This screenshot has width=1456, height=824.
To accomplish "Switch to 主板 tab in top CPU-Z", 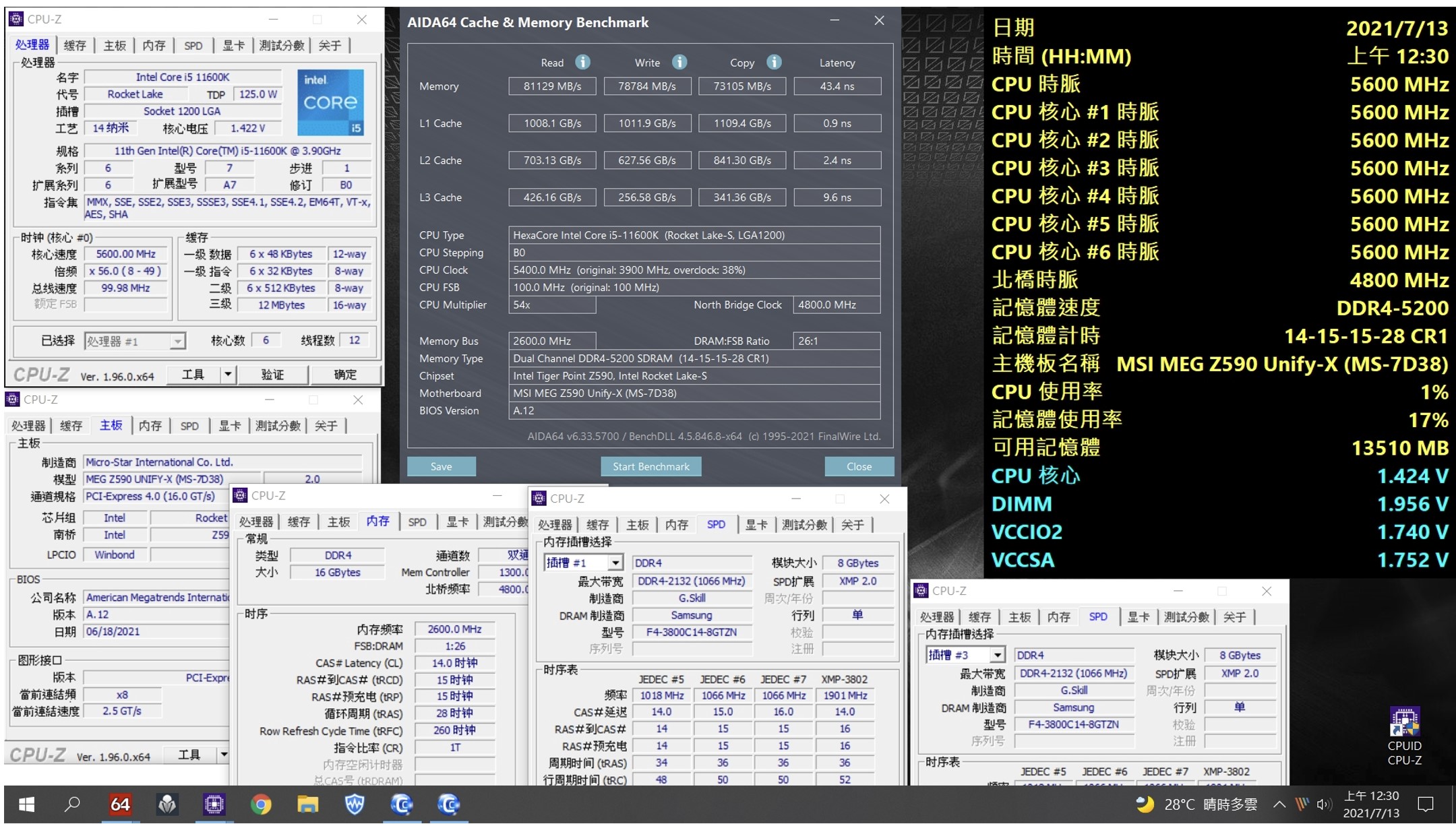I will coord(115,45).
